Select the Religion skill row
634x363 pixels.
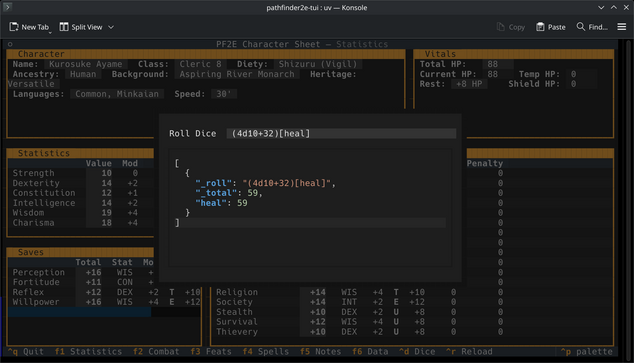[x=412, y=292]
